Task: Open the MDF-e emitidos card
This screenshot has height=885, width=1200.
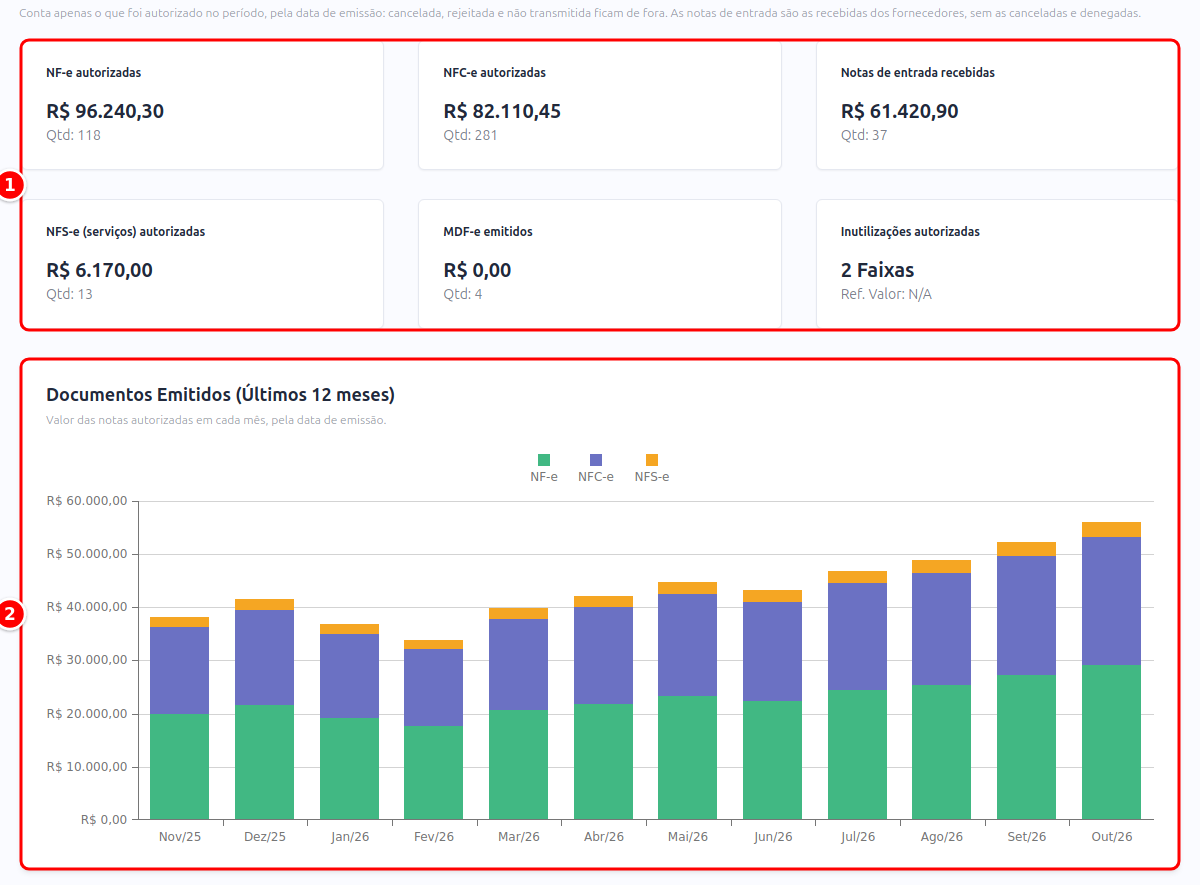Action: [600, 264]
